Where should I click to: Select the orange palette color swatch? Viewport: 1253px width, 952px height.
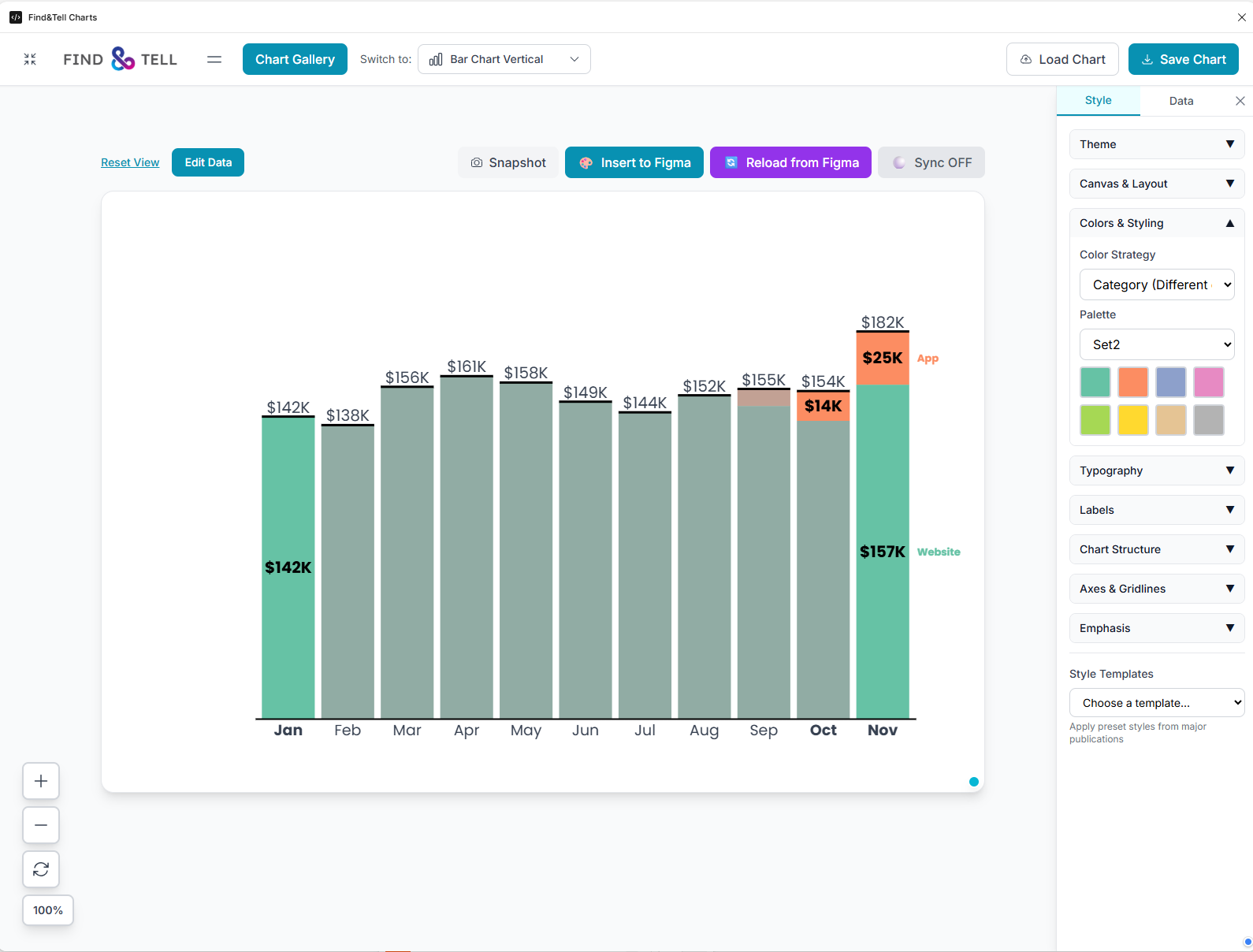[x=1132, y=382]
